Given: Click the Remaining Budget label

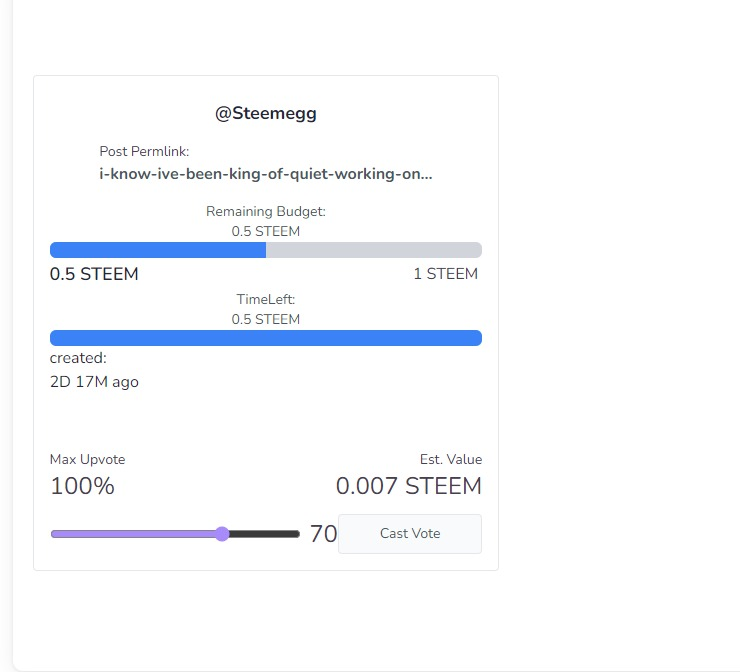Looking at the screenshot, I should click(266, 211).
